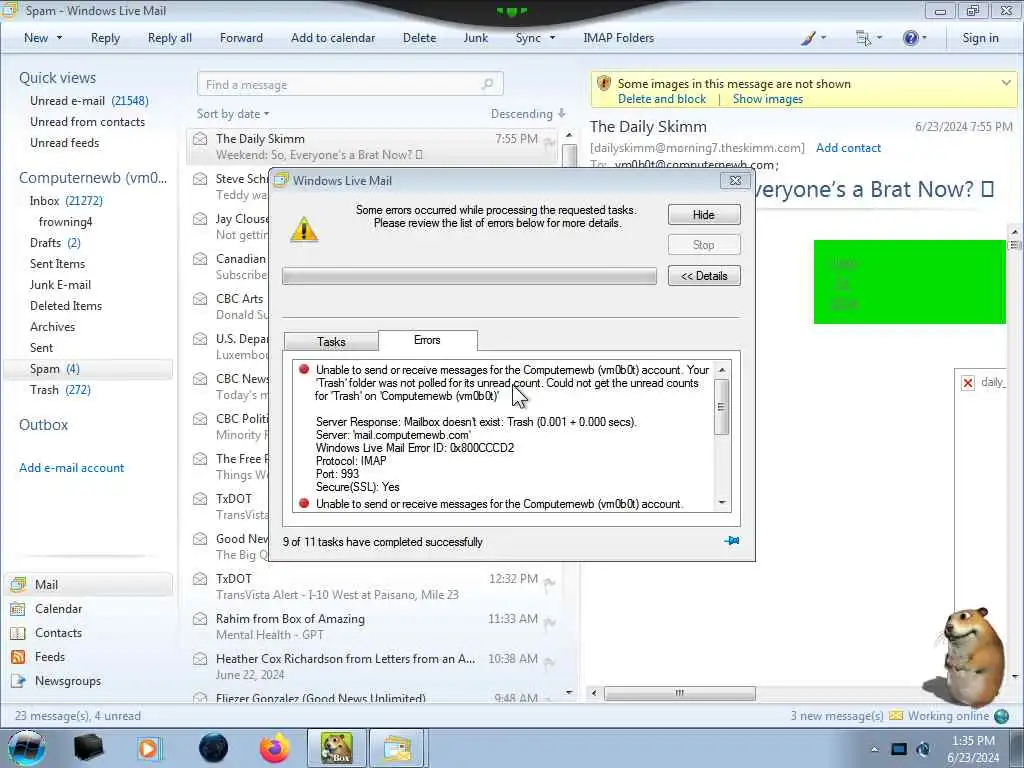
Task: Click the broken image icon in message
Action: (x=968, y=383)
